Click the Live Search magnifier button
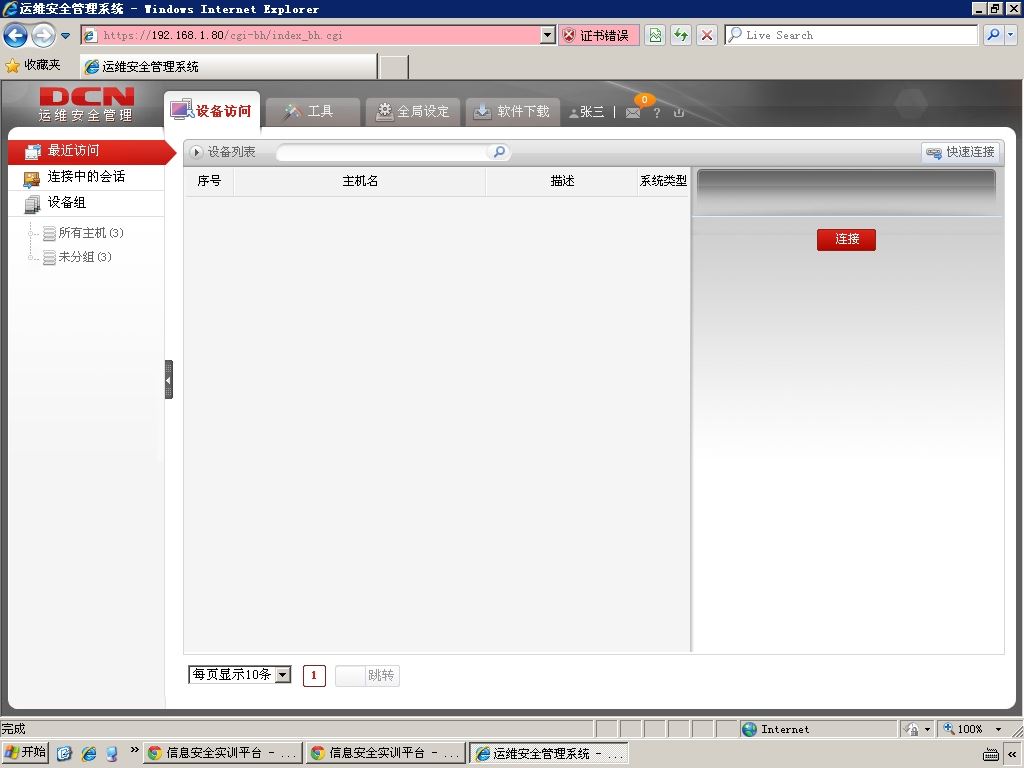The width and height of the screenshot is (1024, 768). point(993,35)
